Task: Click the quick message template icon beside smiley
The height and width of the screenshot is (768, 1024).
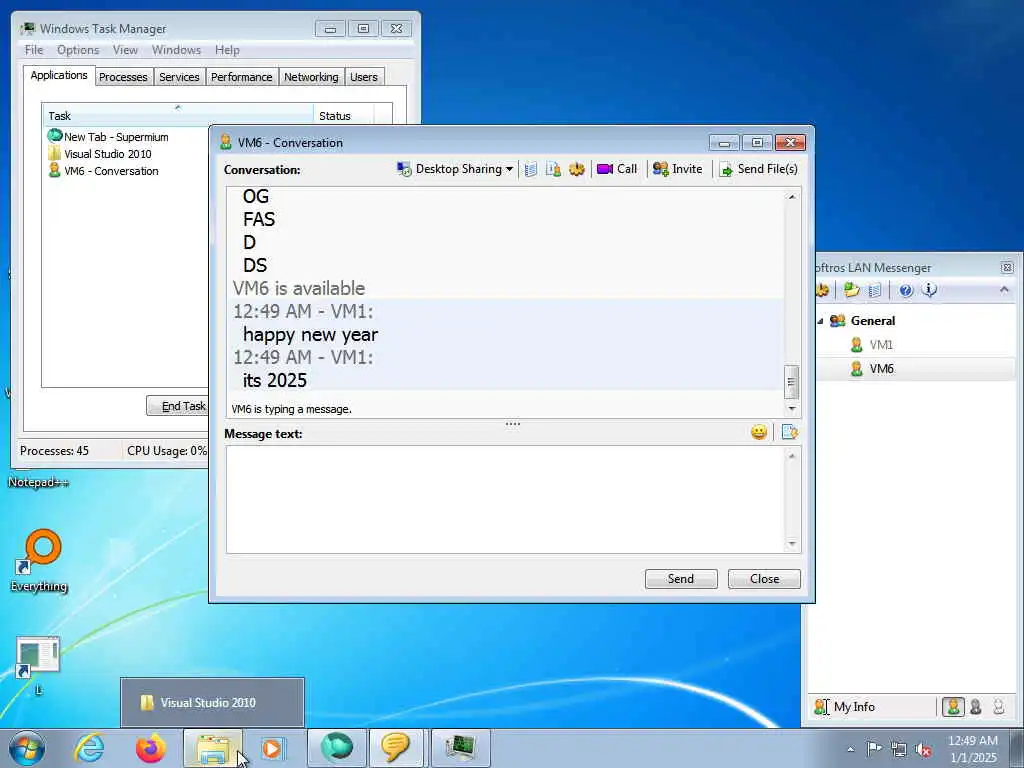Action: click(790, 432)
